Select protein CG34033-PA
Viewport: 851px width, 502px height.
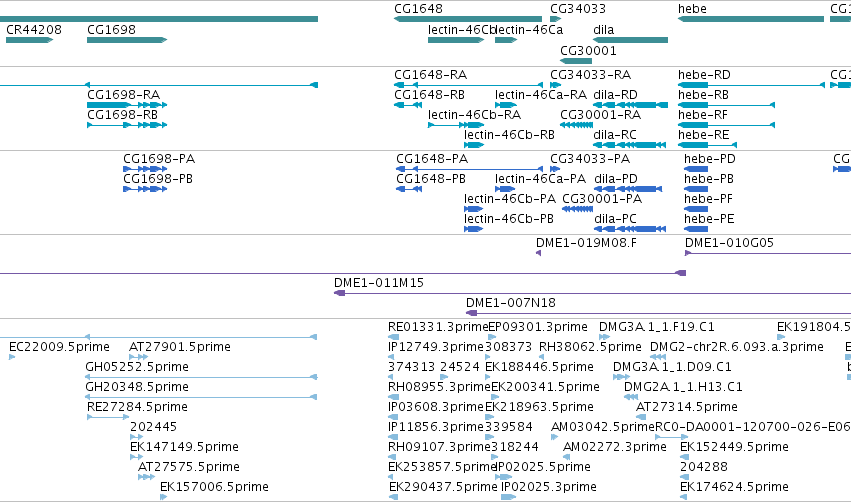(555, 169)
